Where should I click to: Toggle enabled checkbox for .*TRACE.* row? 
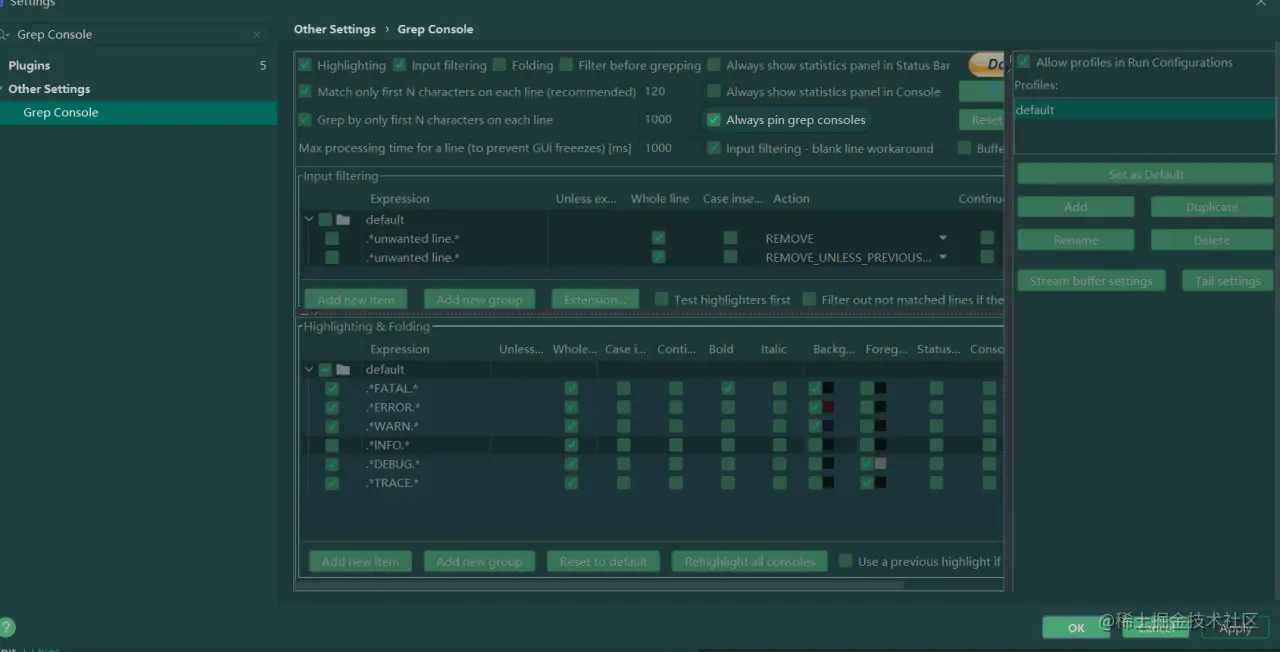(332, 483)
